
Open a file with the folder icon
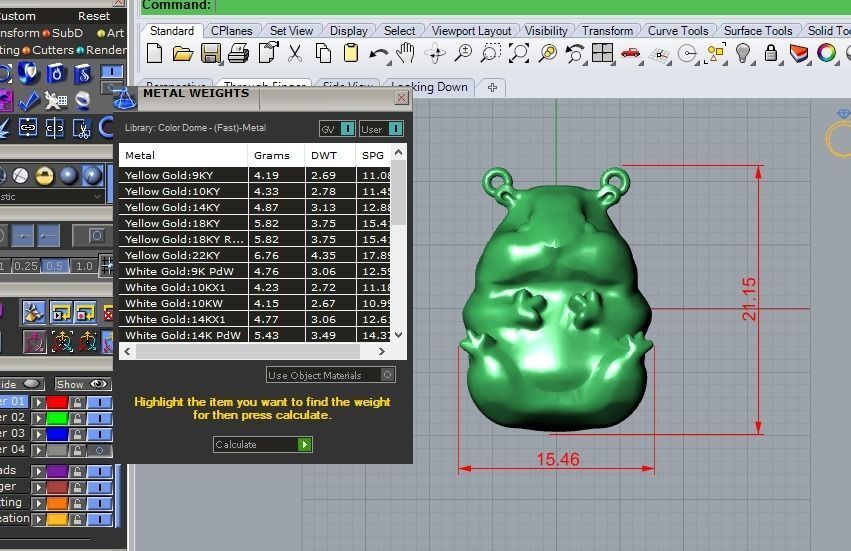(x=183, y=54)
